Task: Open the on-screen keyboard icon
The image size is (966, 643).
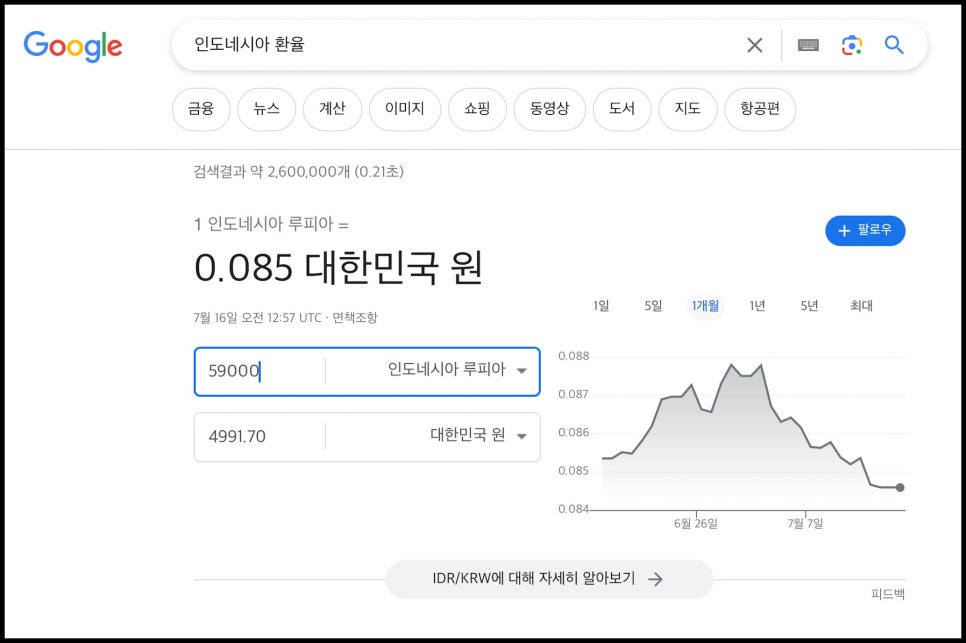Action: [808, 45]
